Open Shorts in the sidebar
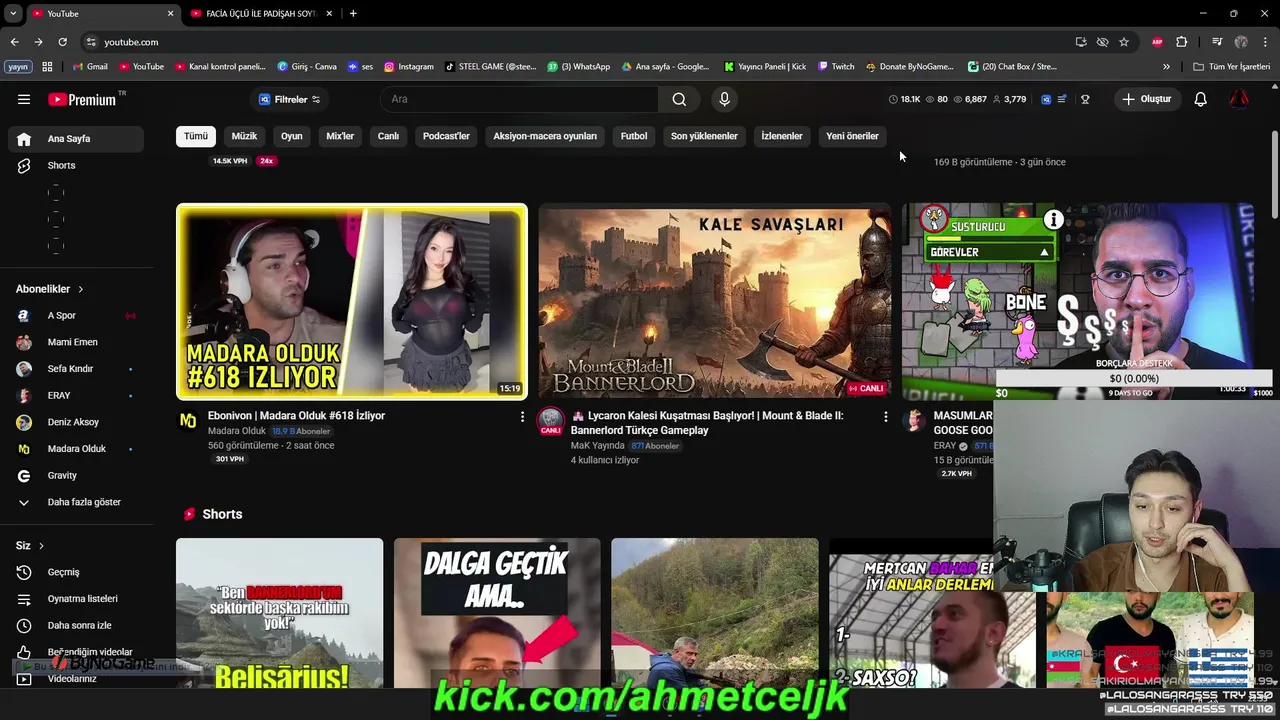This screenshot has height=720, width=1280. (75, 165)
